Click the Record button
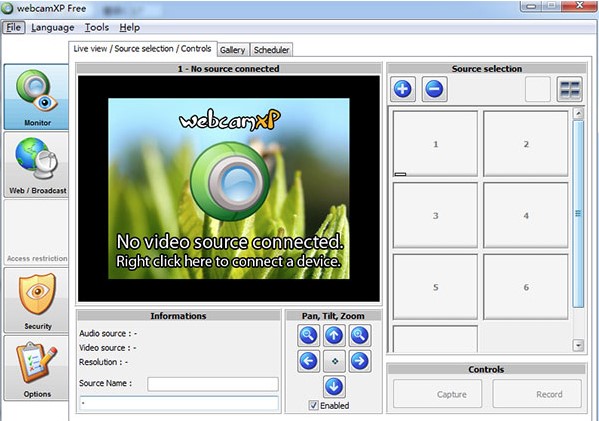Viewport: 599px width, 421px height. (x=537, y=394)
